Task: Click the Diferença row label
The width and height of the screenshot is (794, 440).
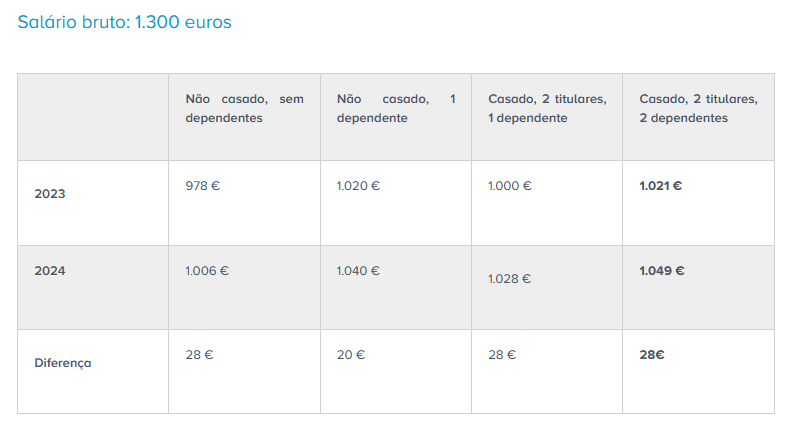Action: point(63,363)
